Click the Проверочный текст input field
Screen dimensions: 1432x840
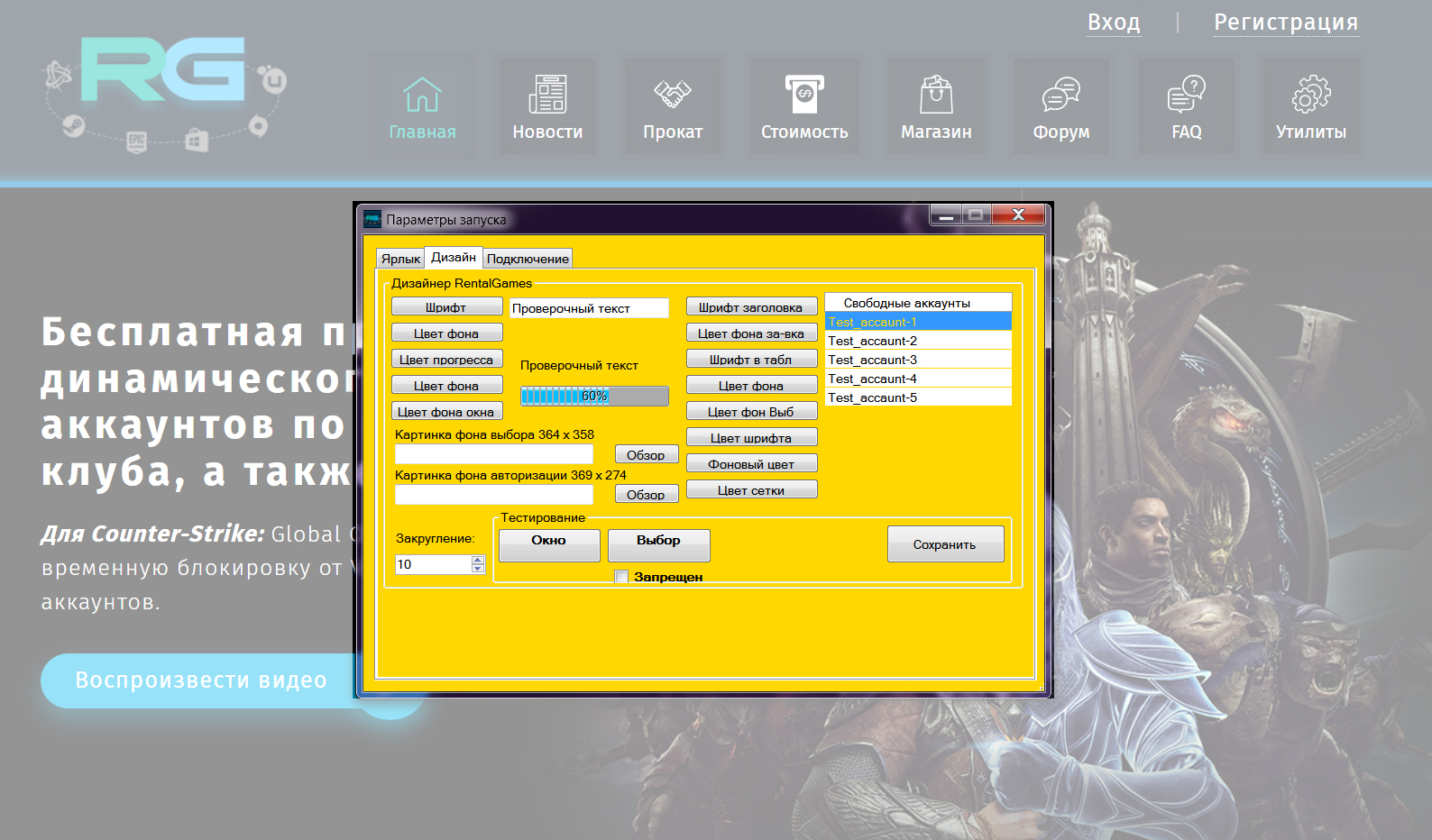pos(589,308)
